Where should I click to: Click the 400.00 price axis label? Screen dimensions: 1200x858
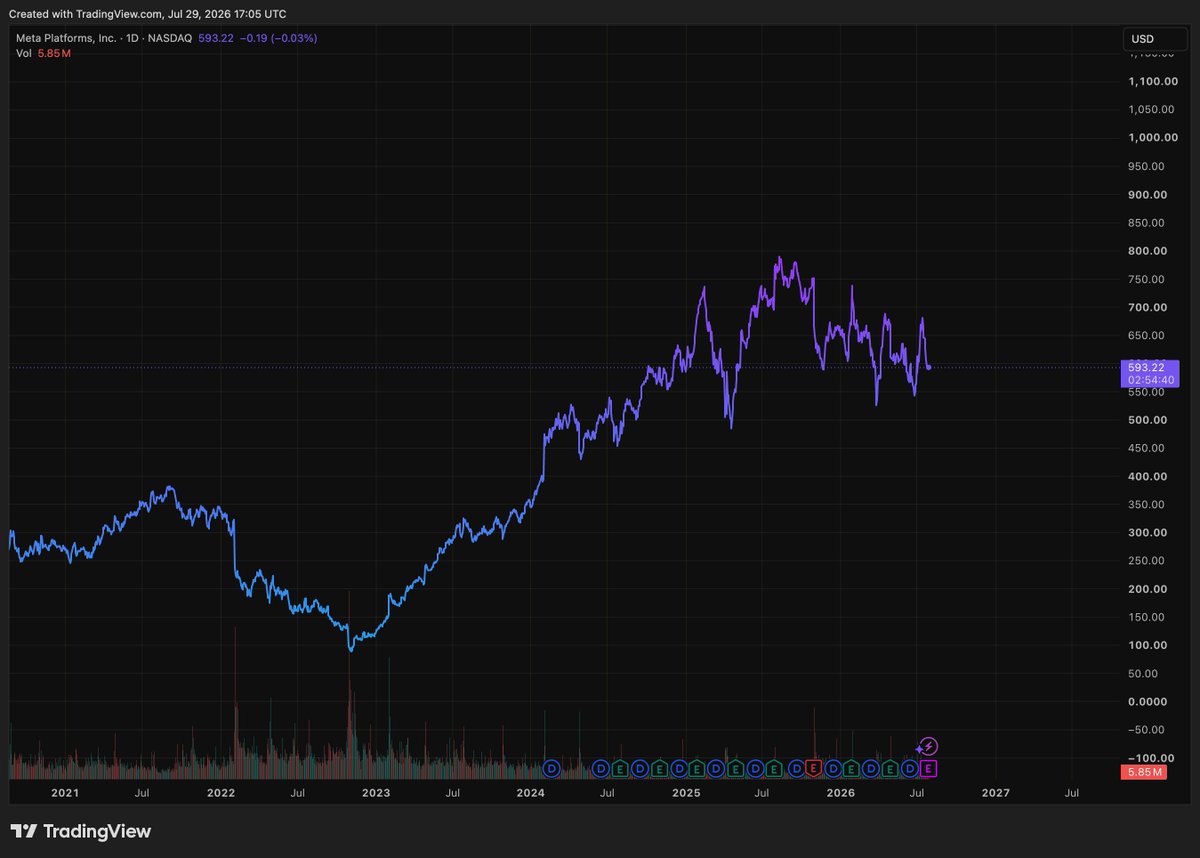coord(1147,476)
